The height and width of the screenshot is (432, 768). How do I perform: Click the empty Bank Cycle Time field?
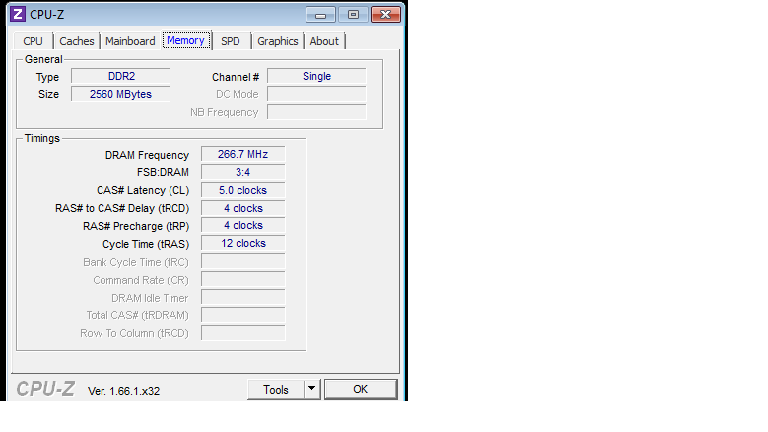(x=243, y=261)
